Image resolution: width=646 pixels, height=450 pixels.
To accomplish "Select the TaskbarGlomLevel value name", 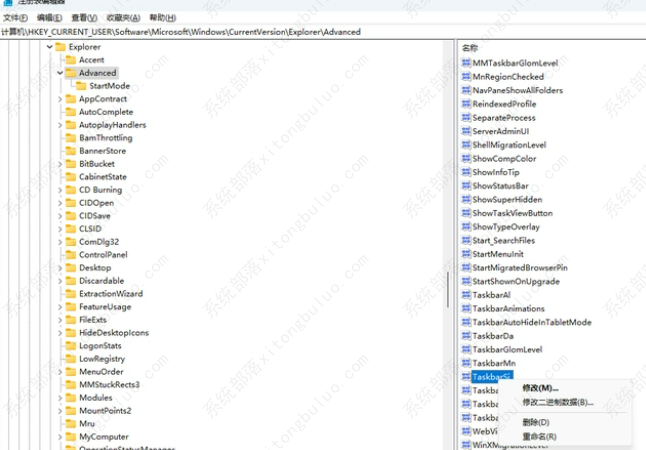I will point(508,349).
